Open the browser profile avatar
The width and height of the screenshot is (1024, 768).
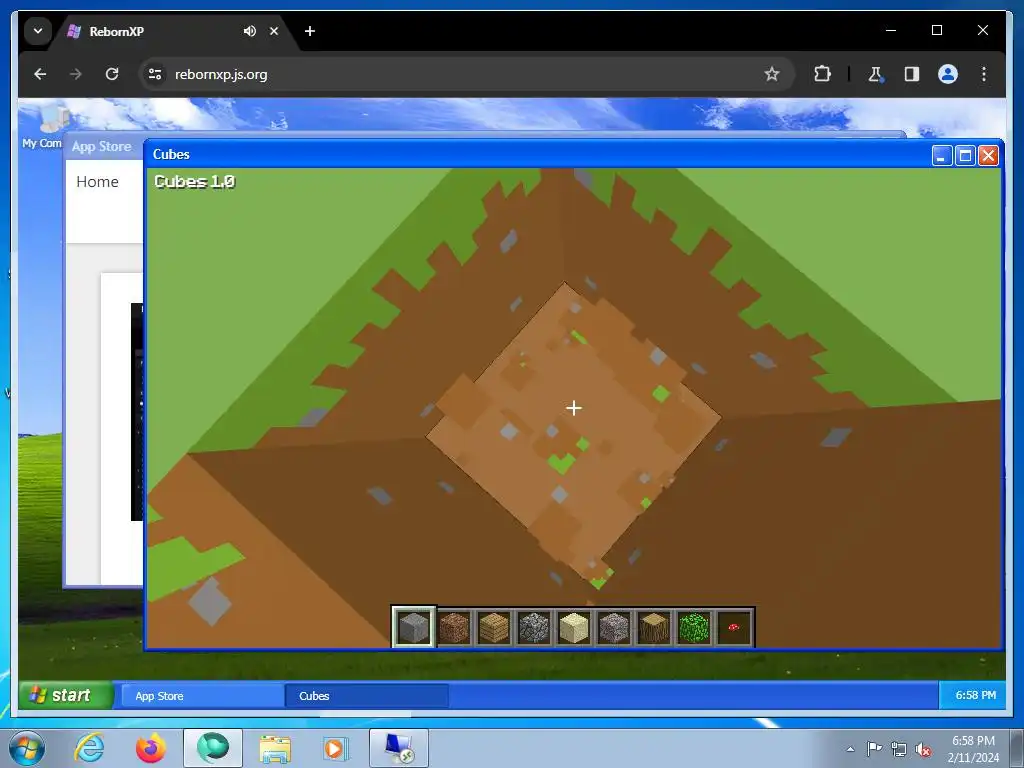pos(948,74)
